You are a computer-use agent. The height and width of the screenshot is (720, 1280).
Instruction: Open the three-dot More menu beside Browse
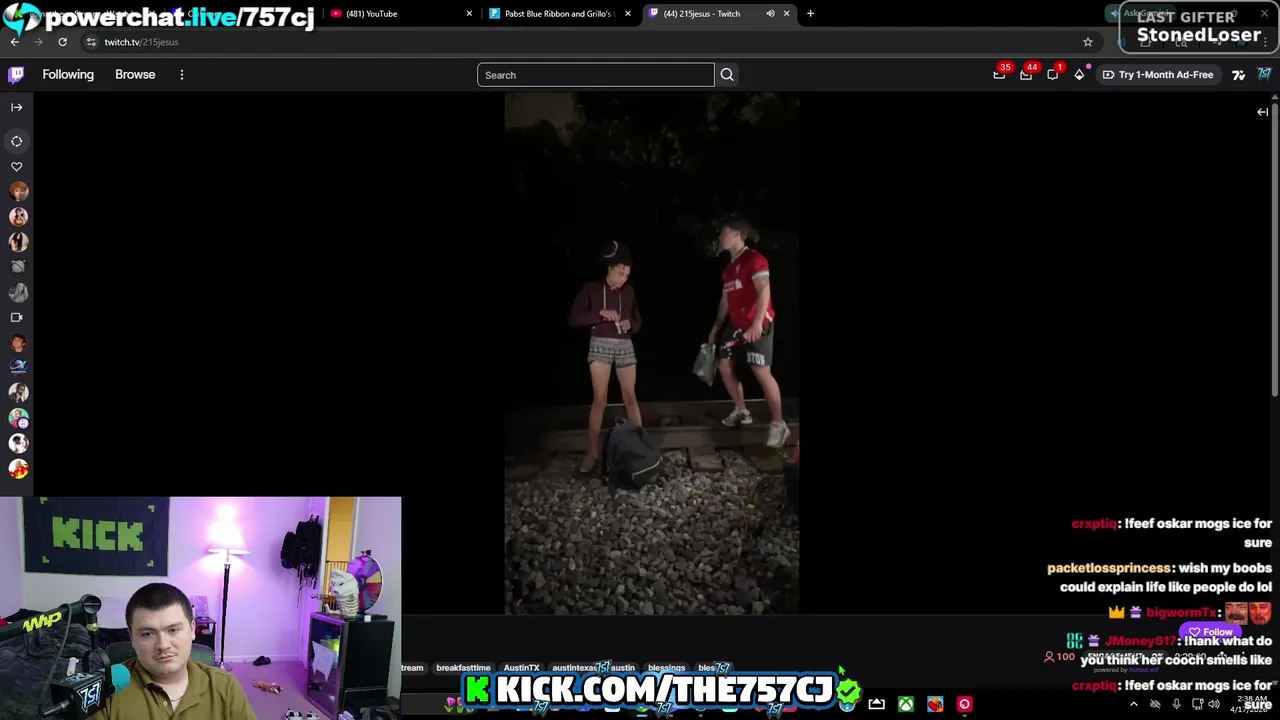coord(181,75)
